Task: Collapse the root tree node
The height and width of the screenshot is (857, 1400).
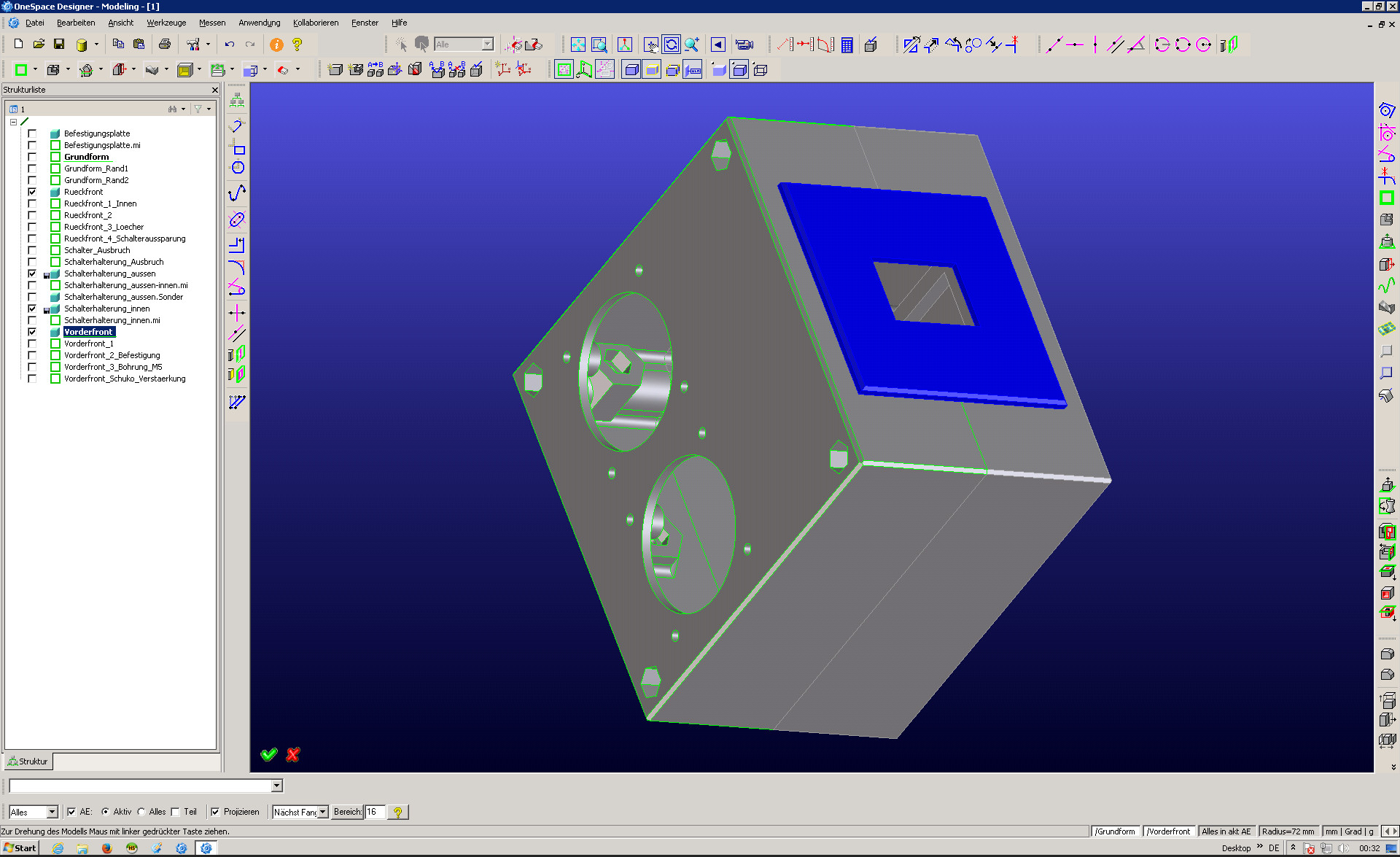Action: [13, 122]
